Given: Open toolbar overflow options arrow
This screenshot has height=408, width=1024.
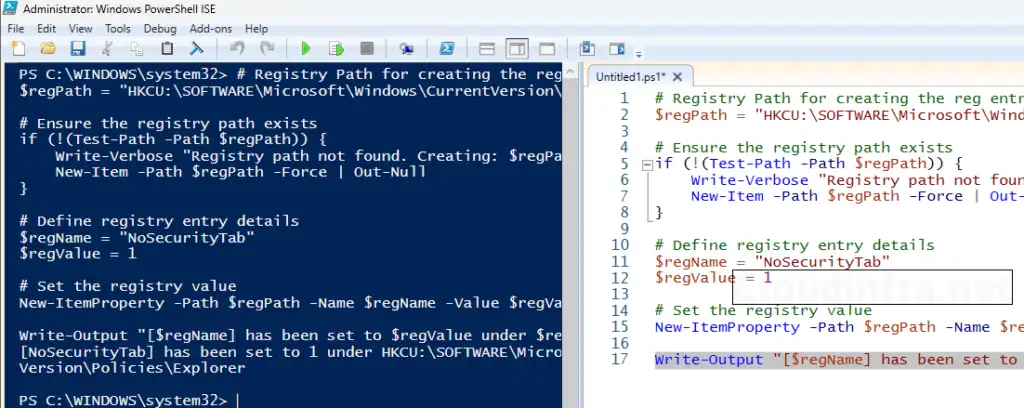Looking at the screenshot, I should [x=639, y=54].
